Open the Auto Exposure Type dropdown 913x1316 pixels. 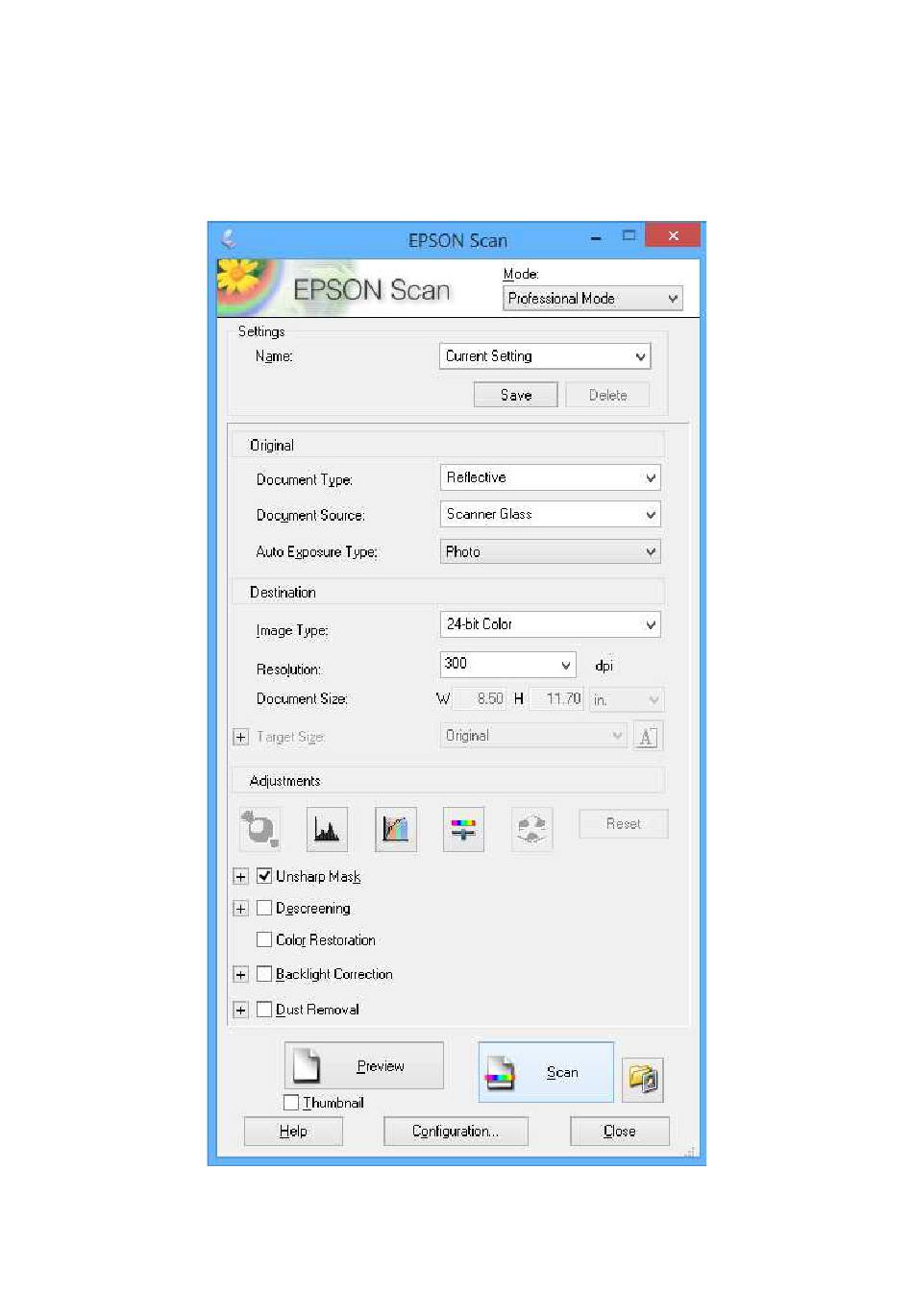[x=551, y=551]
